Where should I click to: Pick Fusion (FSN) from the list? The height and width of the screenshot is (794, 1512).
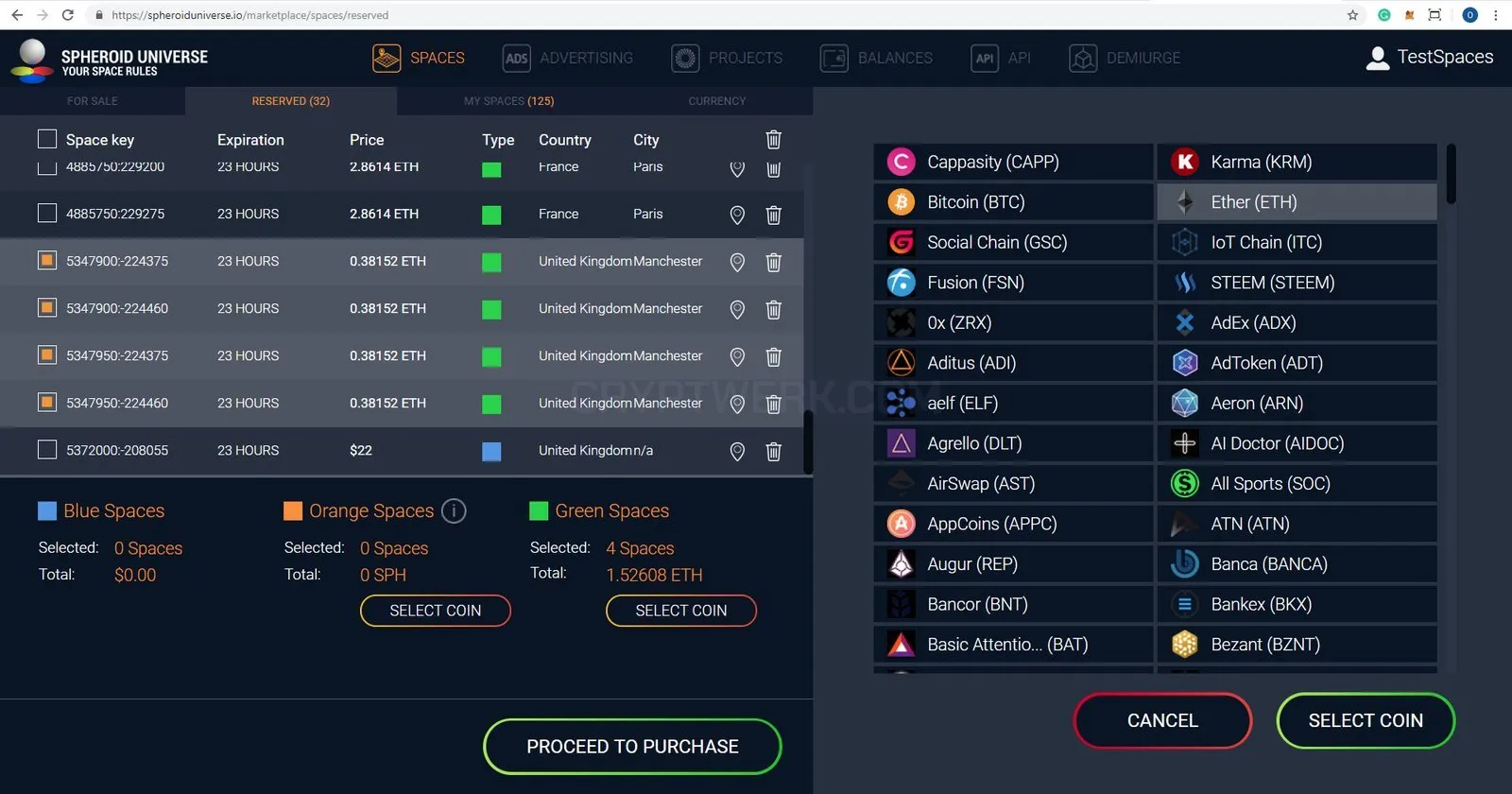tap(1013, 283)
